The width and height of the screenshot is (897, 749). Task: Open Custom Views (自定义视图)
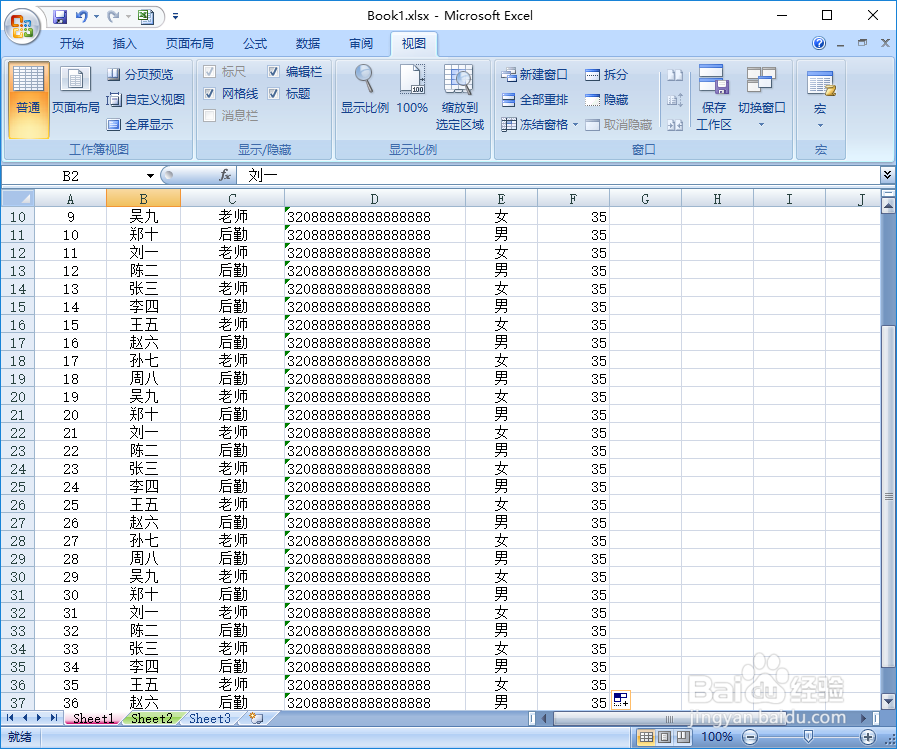pos(146,100)
